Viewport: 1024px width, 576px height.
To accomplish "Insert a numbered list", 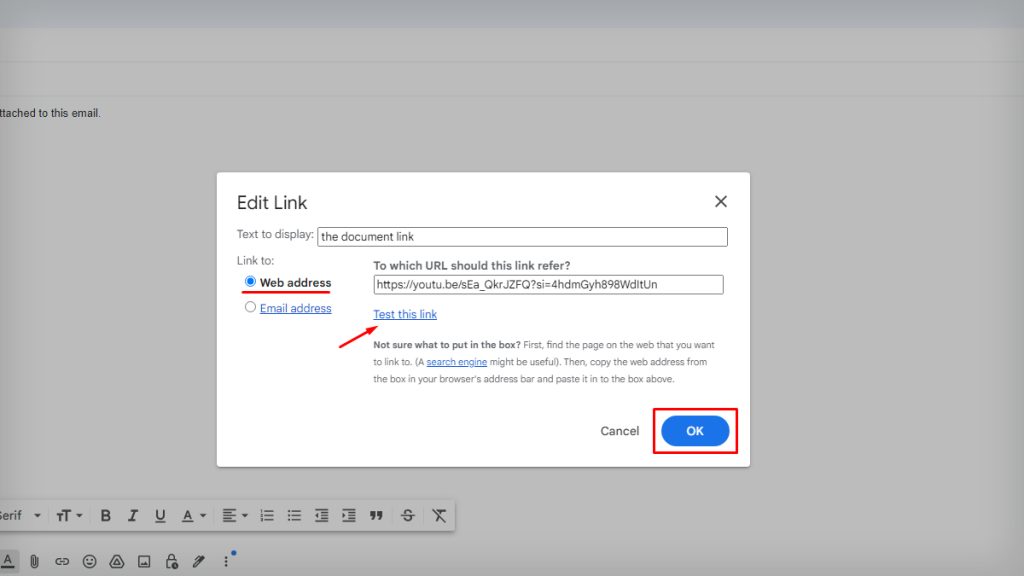I will (x=266, y=515).
